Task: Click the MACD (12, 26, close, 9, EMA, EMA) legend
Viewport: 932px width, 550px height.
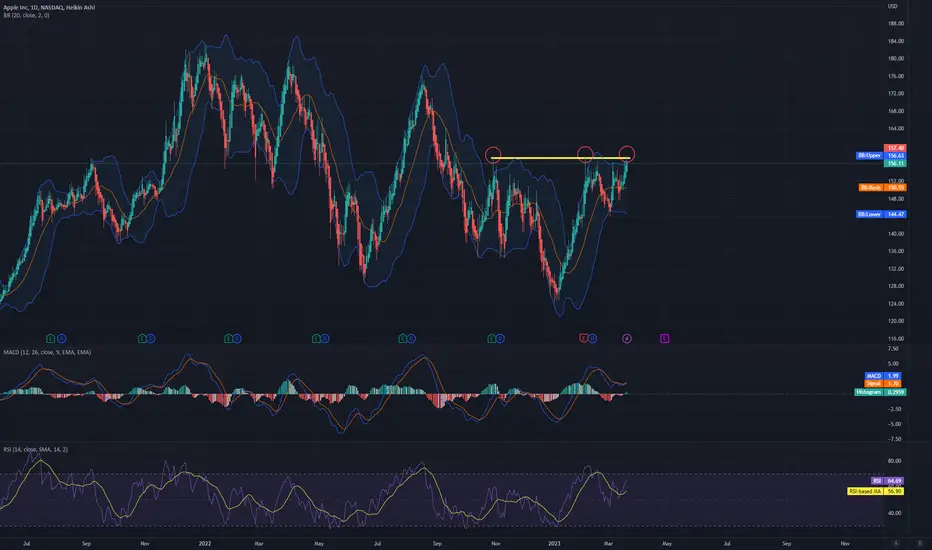Action: coord(47,352)
